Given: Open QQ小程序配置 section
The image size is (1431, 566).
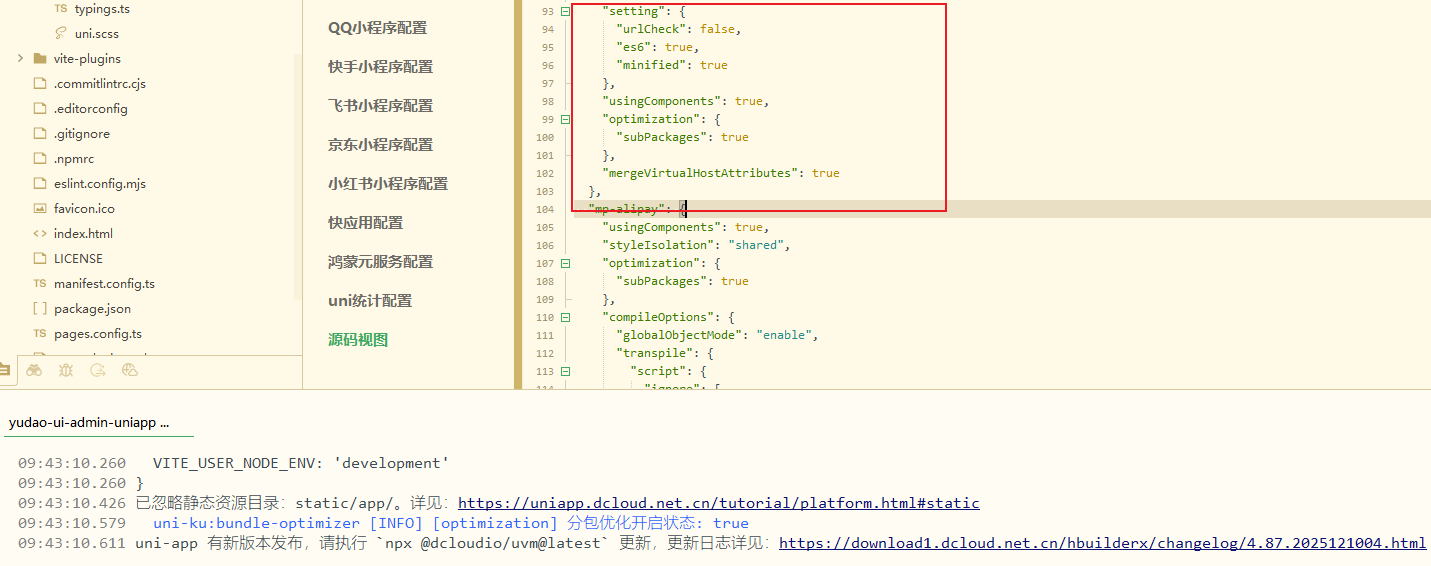Looking at the screenshot, I should [x=378, y=28].
